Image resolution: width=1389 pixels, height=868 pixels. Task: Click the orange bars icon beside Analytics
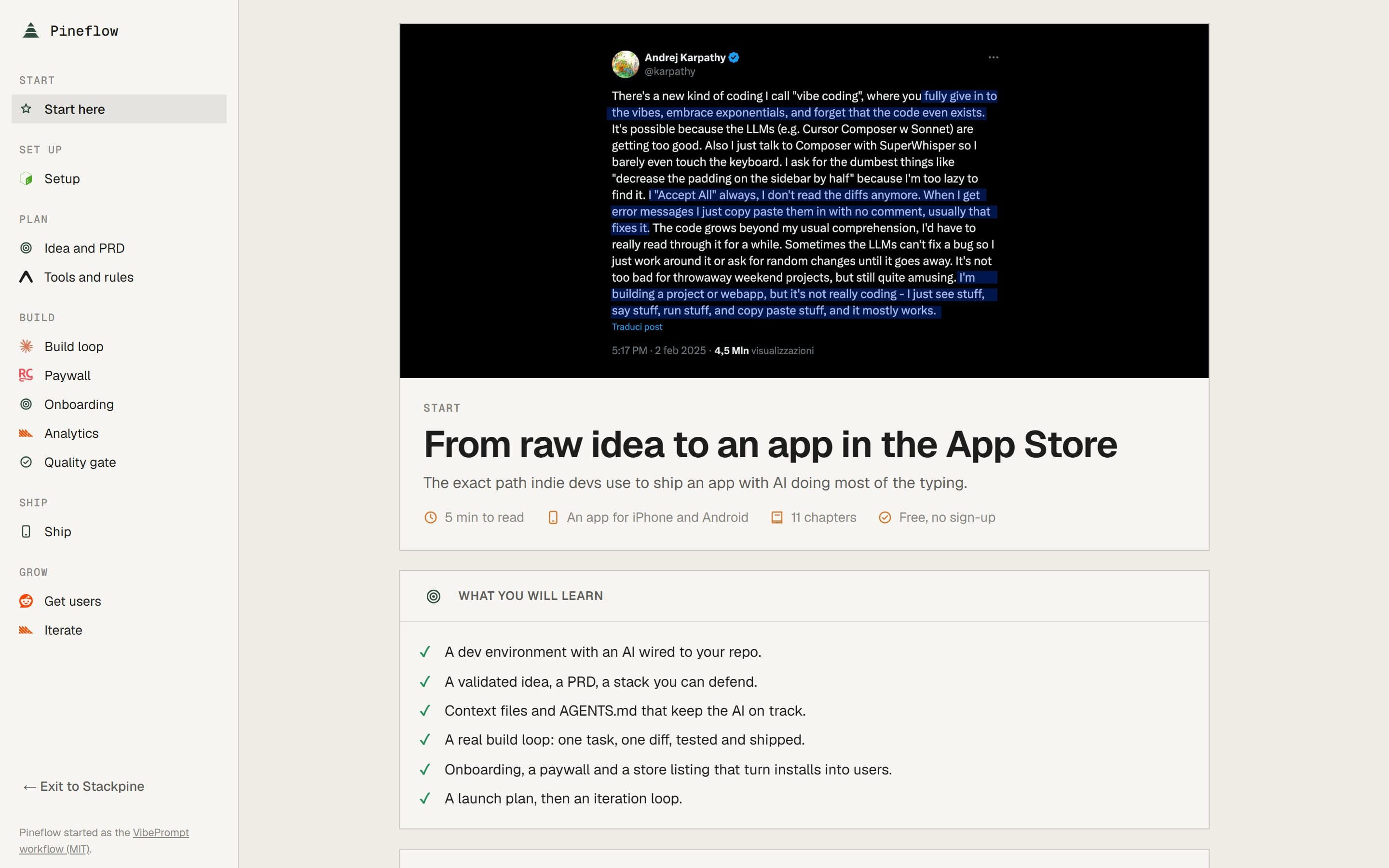[26, 434]
